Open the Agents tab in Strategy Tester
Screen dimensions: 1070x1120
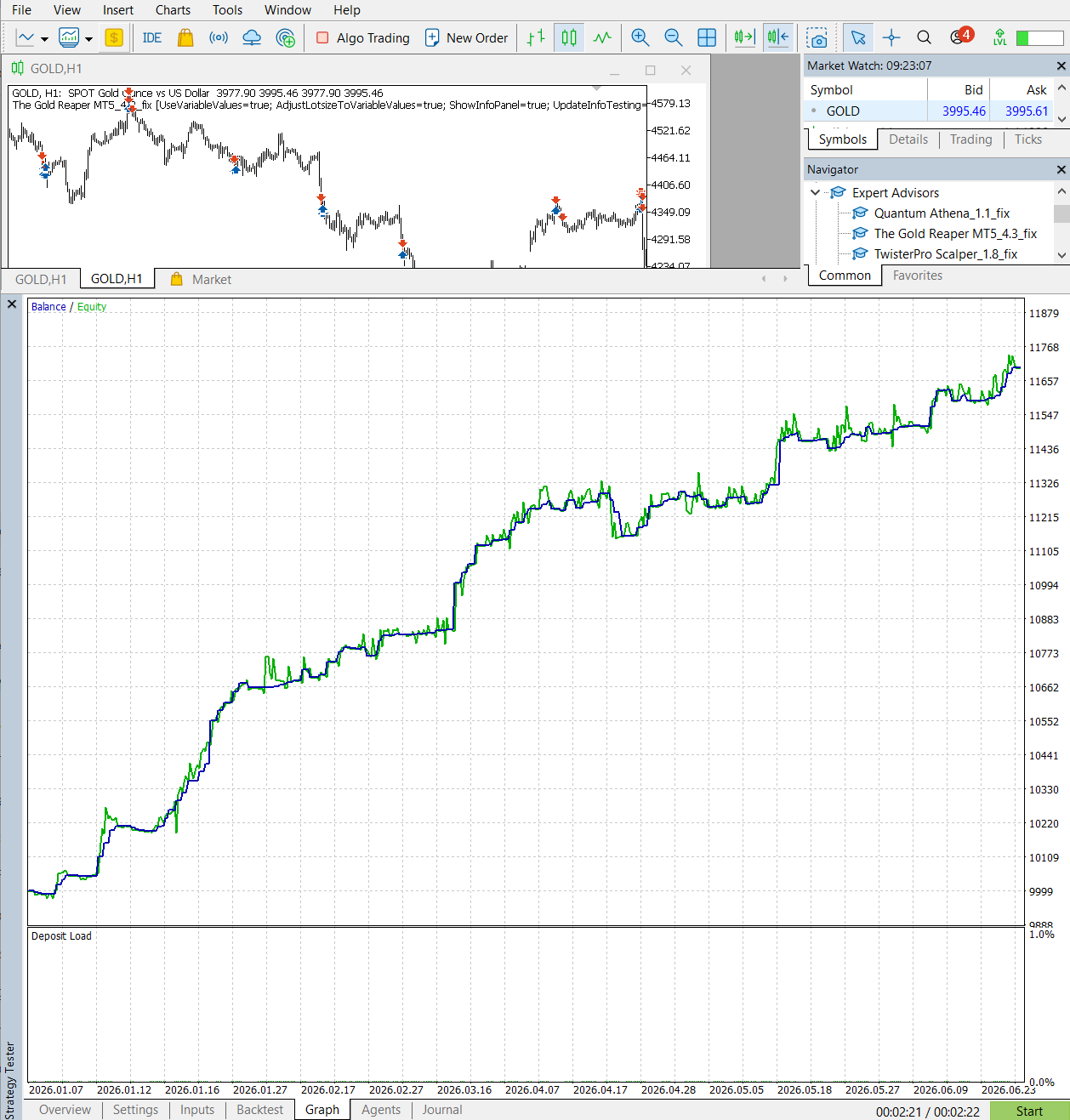coord(381,1110)
